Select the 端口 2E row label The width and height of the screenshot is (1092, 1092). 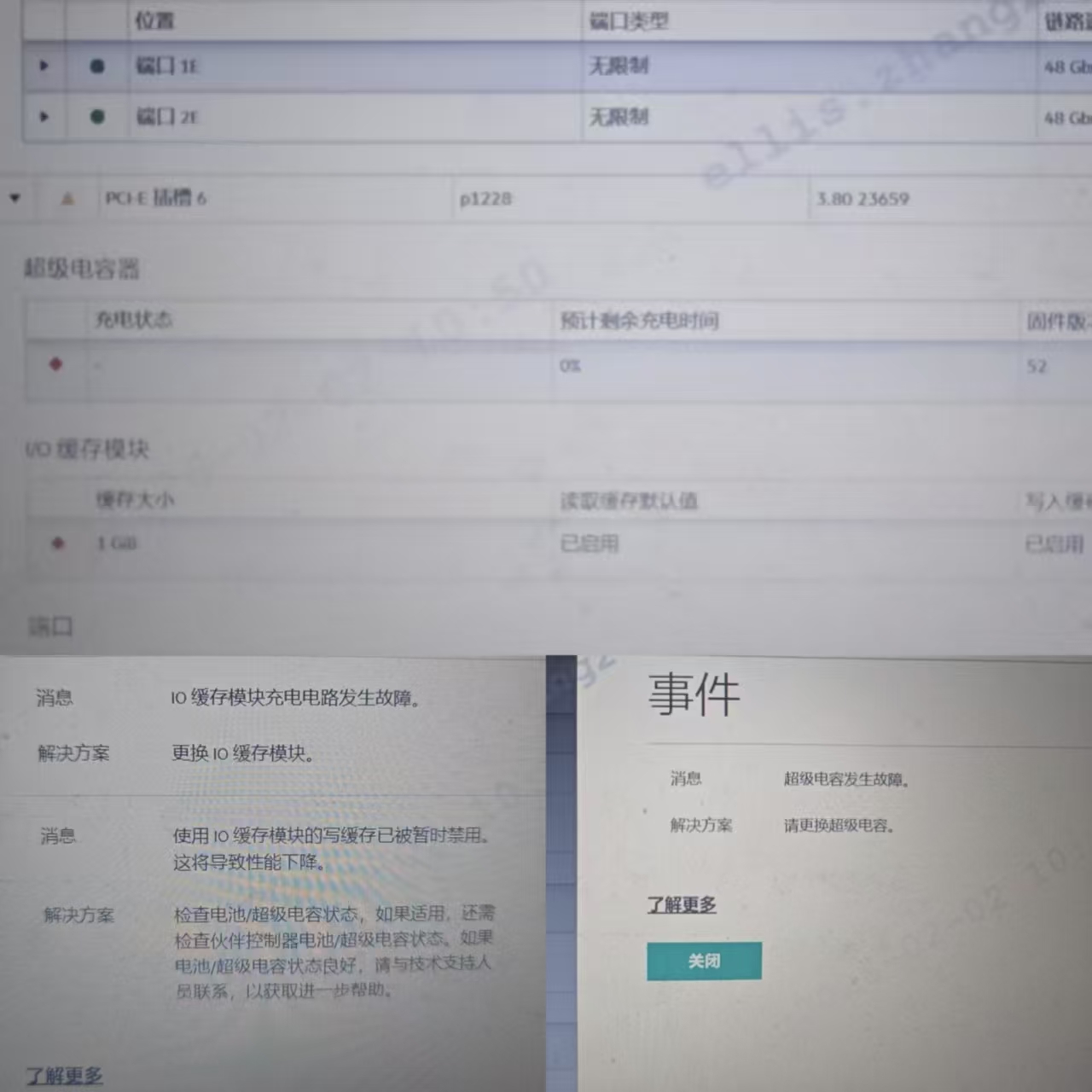point(166,117)
